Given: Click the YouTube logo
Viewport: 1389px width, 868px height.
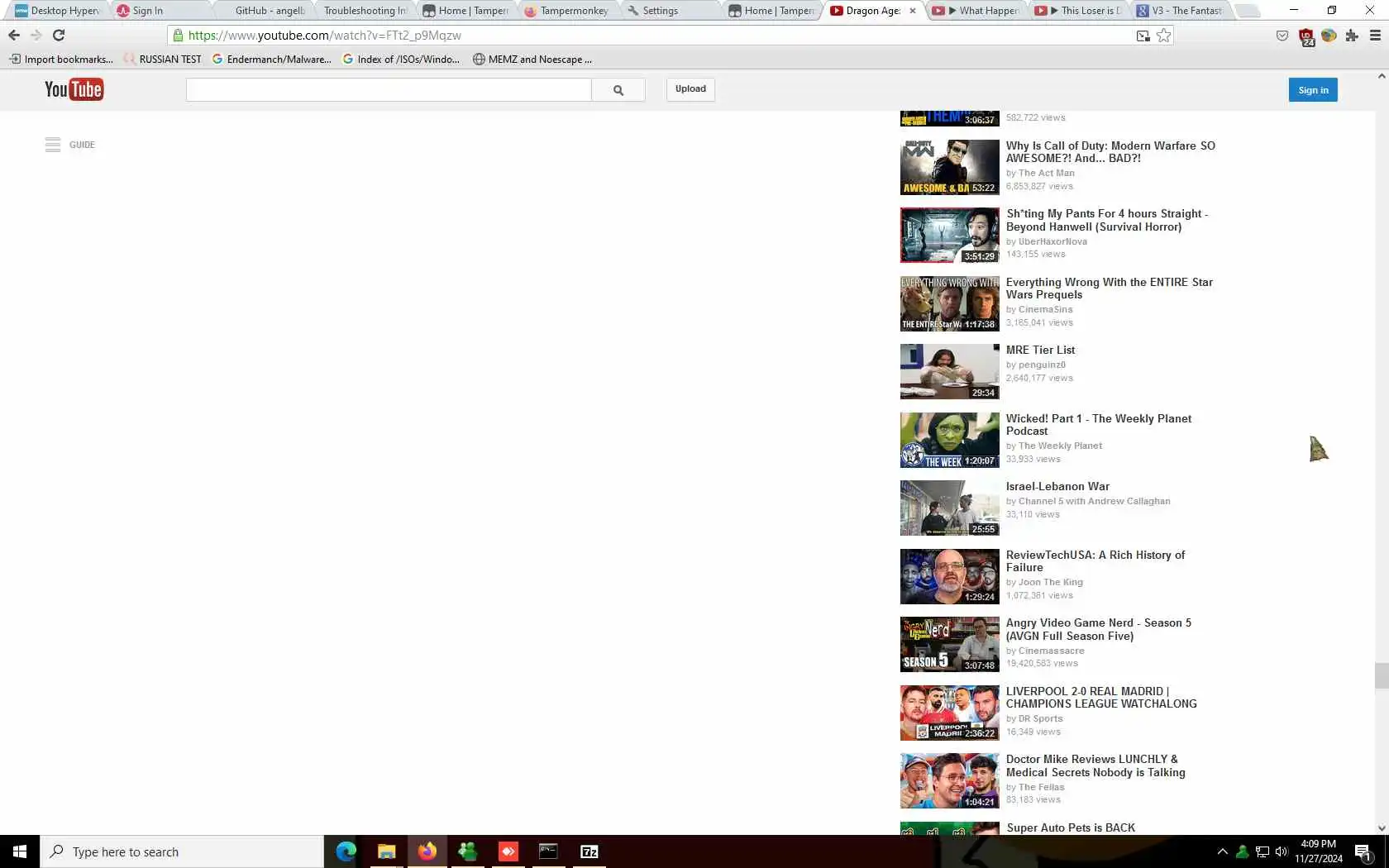Looking at the screenshot, I should [74, 89].
